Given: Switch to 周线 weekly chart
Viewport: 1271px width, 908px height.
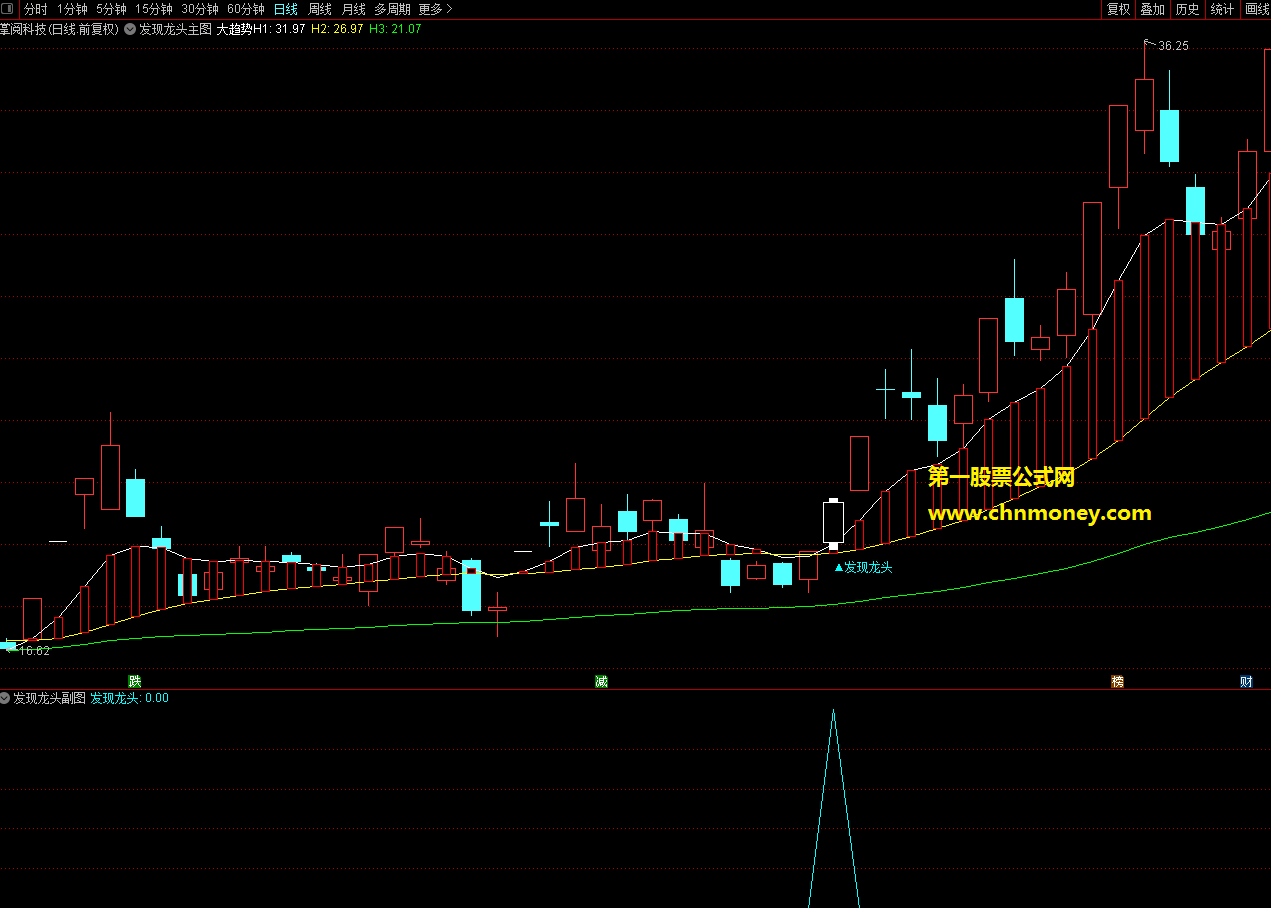Looking at the screenshot, I should click(x=320, y=9).
